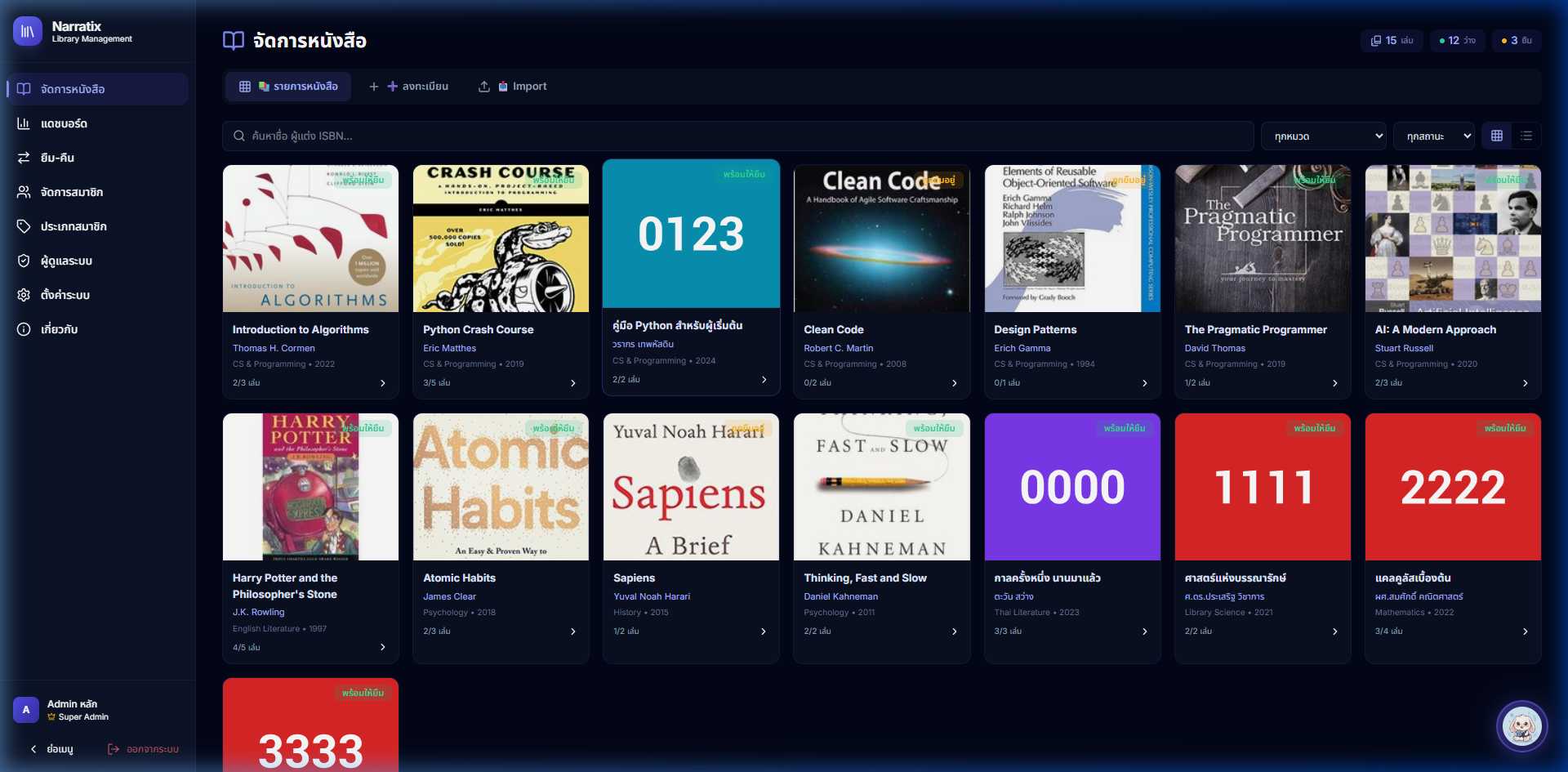This screenshot has height=772, width=1568.
Task: Switch to list view layout
Action: coord(1526,136)
